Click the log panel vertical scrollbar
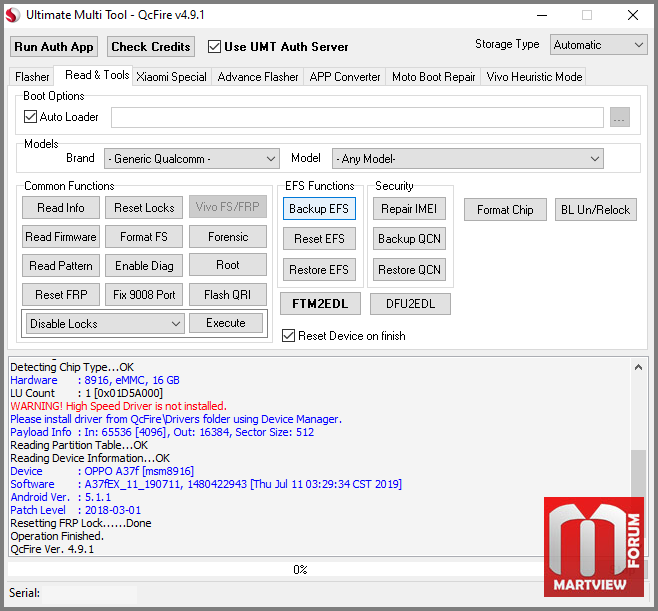Image resolution: width=658 pixels, height=611 pixels. 638,470
